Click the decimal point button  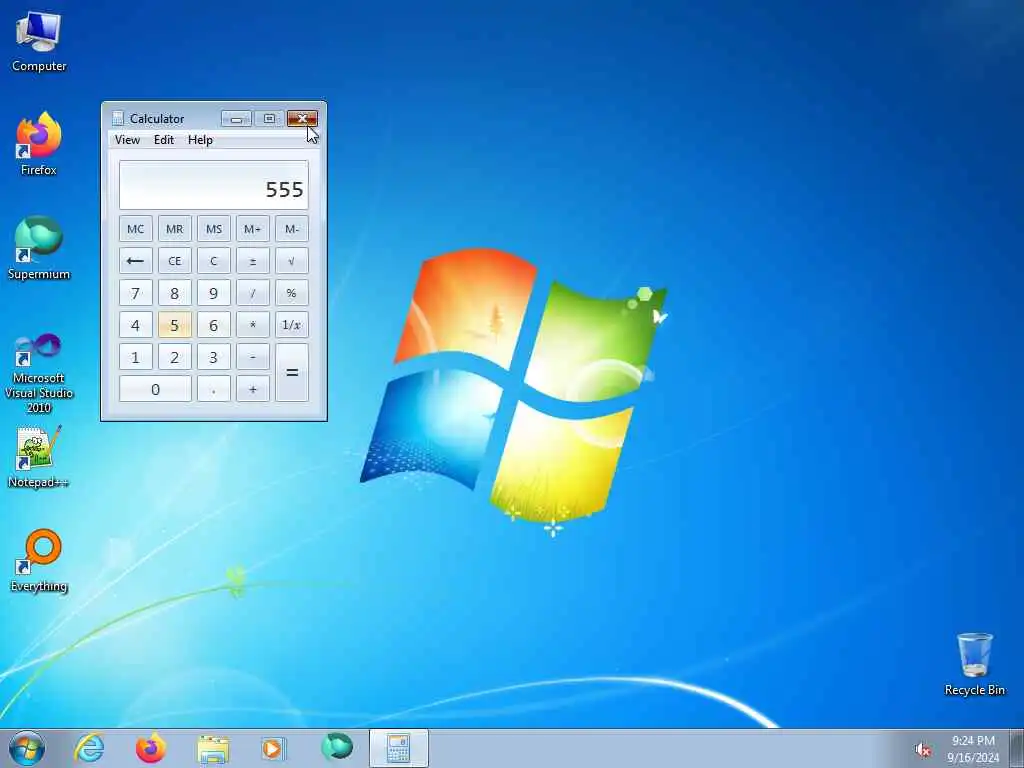214,389
